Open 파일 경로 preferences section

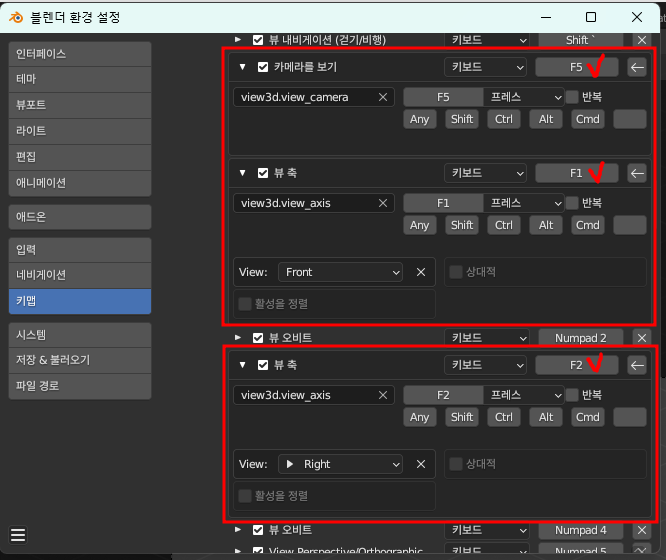[x=80, y=386]
